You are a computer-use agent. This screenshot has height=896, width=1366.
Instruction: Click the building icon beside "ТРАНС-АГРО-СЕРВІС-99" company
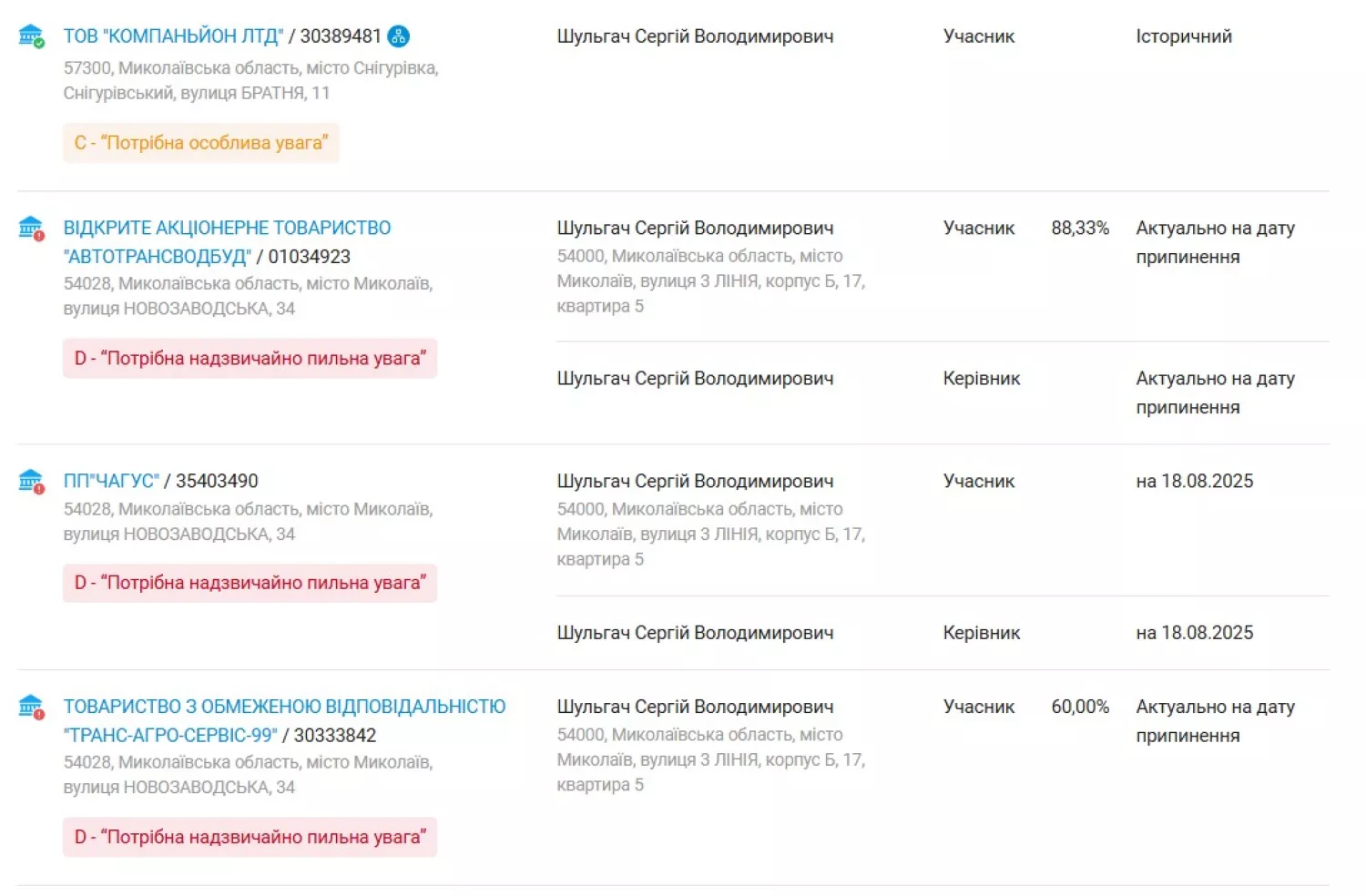31,707
